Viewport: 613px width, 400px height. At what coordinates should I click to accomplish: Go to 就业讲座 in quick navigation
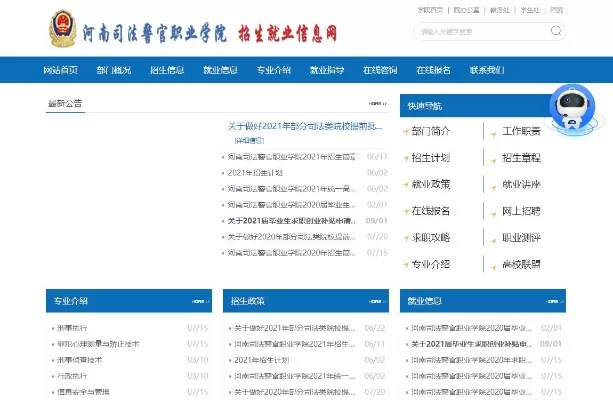coord(521,184)
